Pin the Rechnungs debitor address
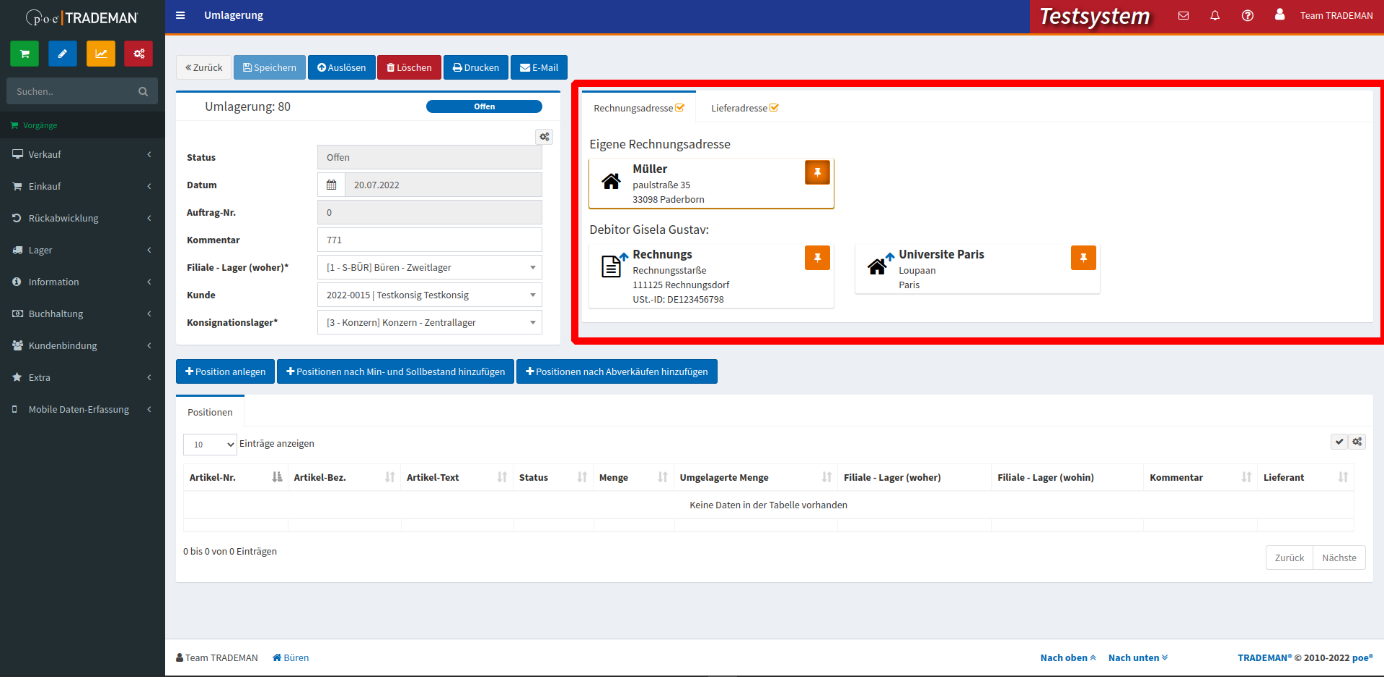This screenshot has height=677, width=1384. click(817, 258)
